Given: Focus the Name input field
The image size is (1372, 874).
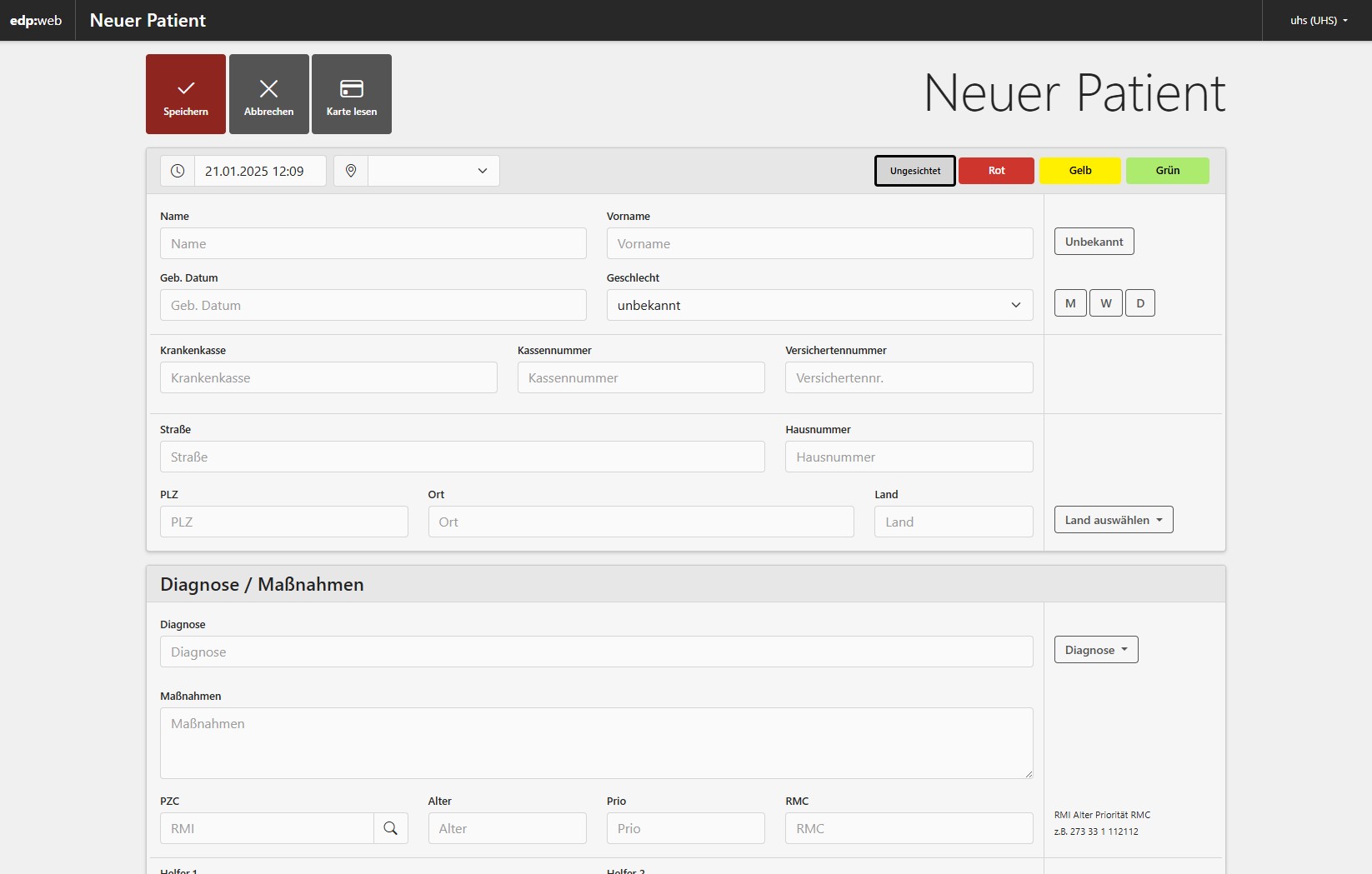Looking at the screenshot, I should [373, 243].
